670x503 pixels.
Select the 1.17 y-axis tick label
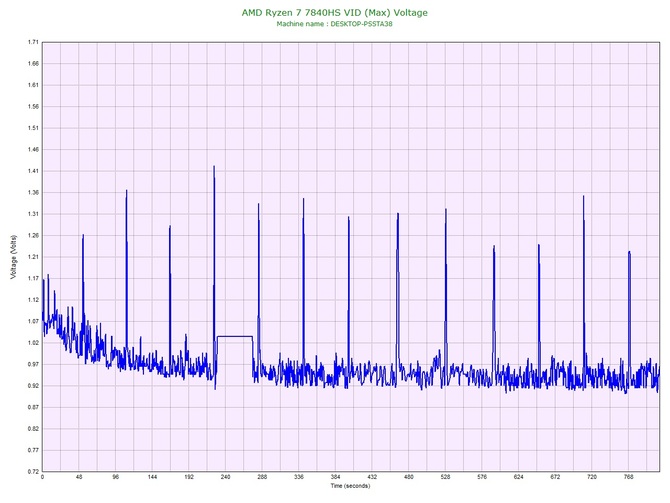33,279
